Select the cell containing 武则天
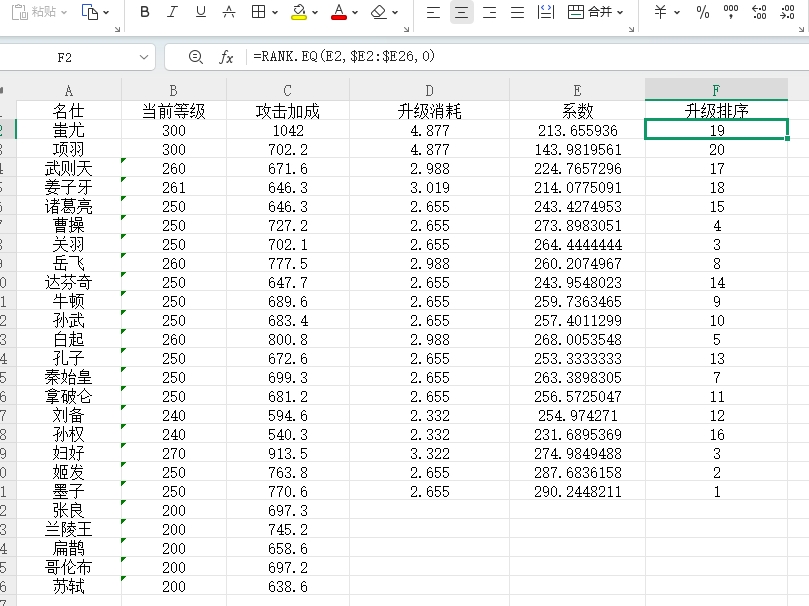Screen dimensions: 809x606 point(69,169)
